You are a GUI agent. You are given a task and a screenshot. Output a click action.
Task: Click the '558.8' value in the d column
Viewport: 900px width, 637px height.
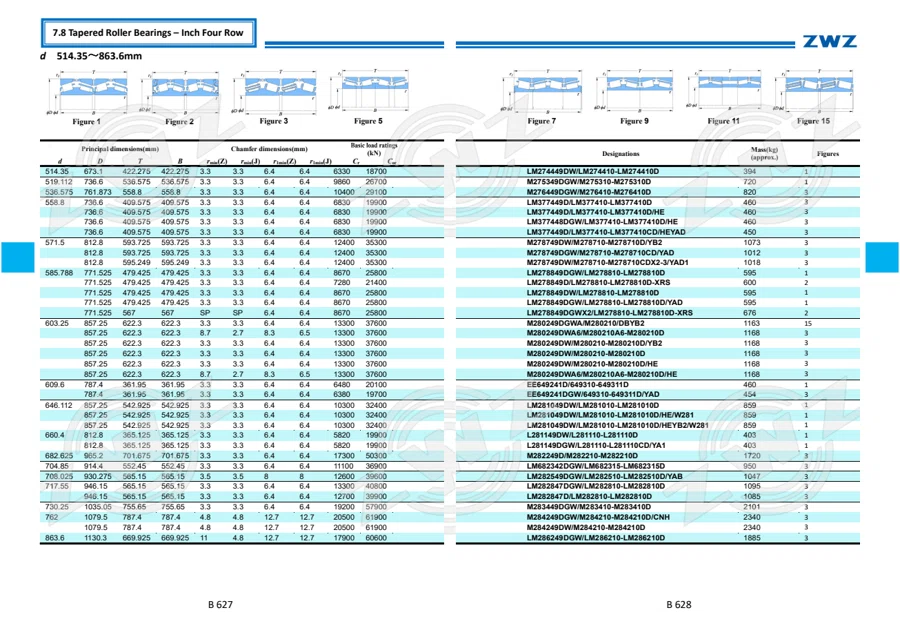(x=55, y=203)
